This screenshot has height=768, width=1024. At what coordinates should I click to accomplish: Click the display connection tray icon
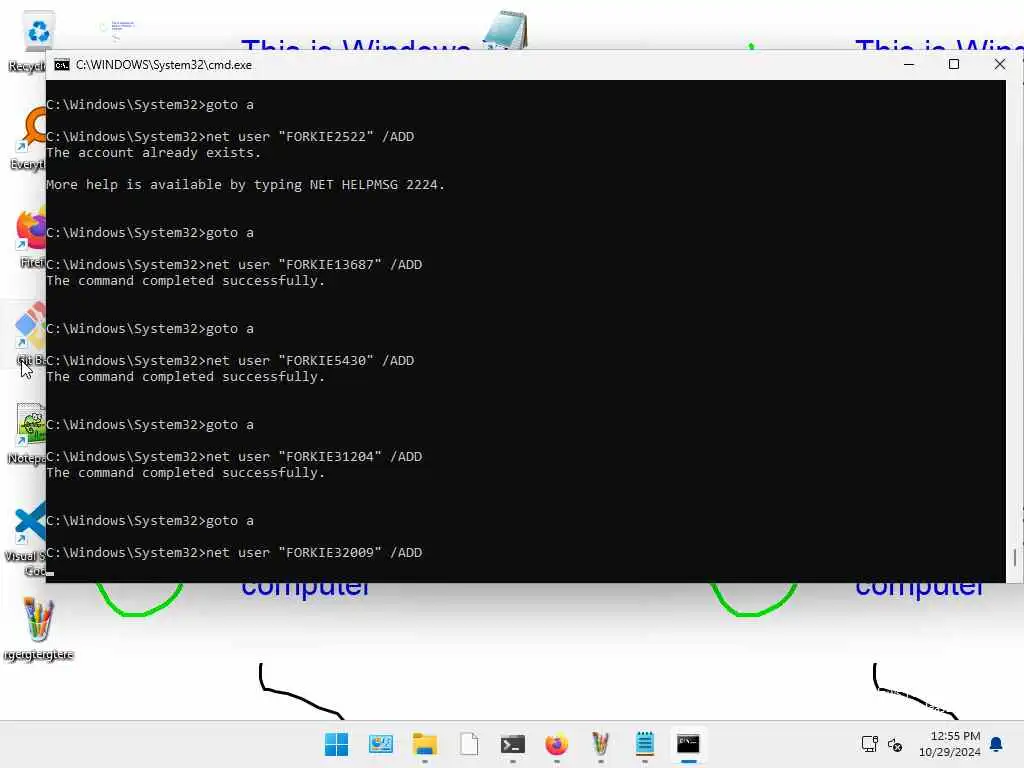click(x=870, y=744)
